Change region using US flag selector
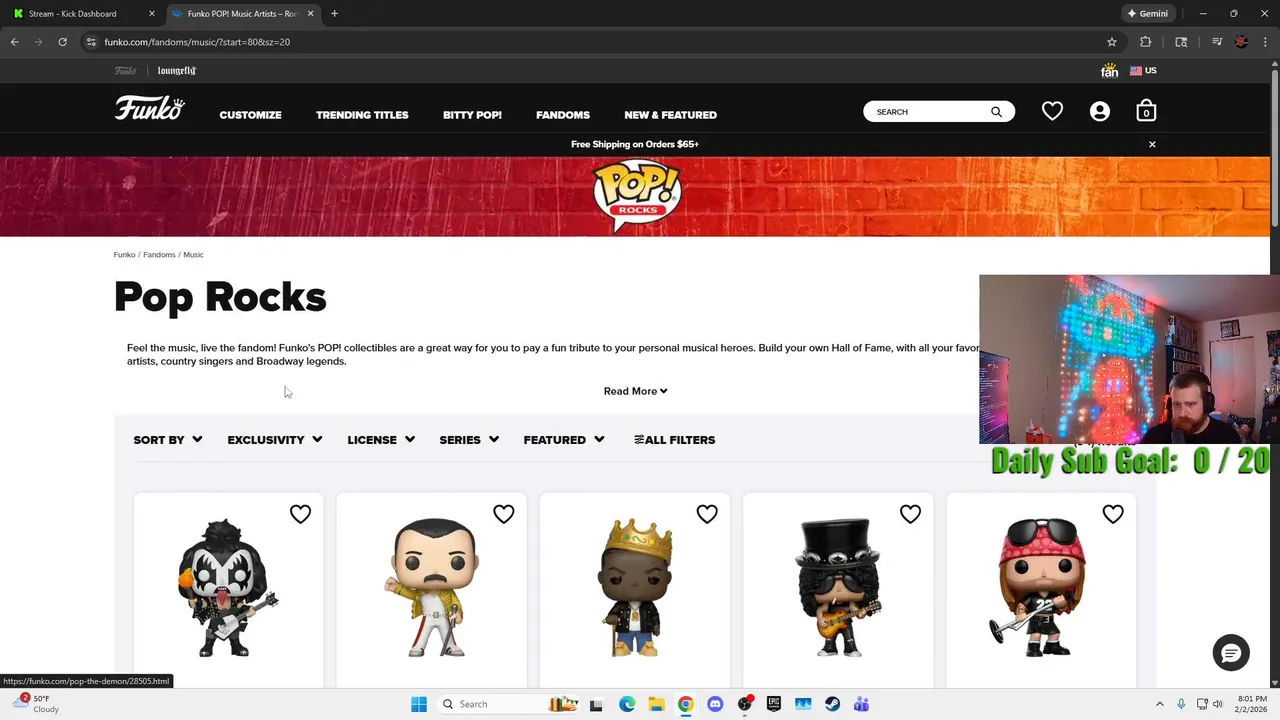This screenshot has height=720, width=1280. tap(1143, 71)
